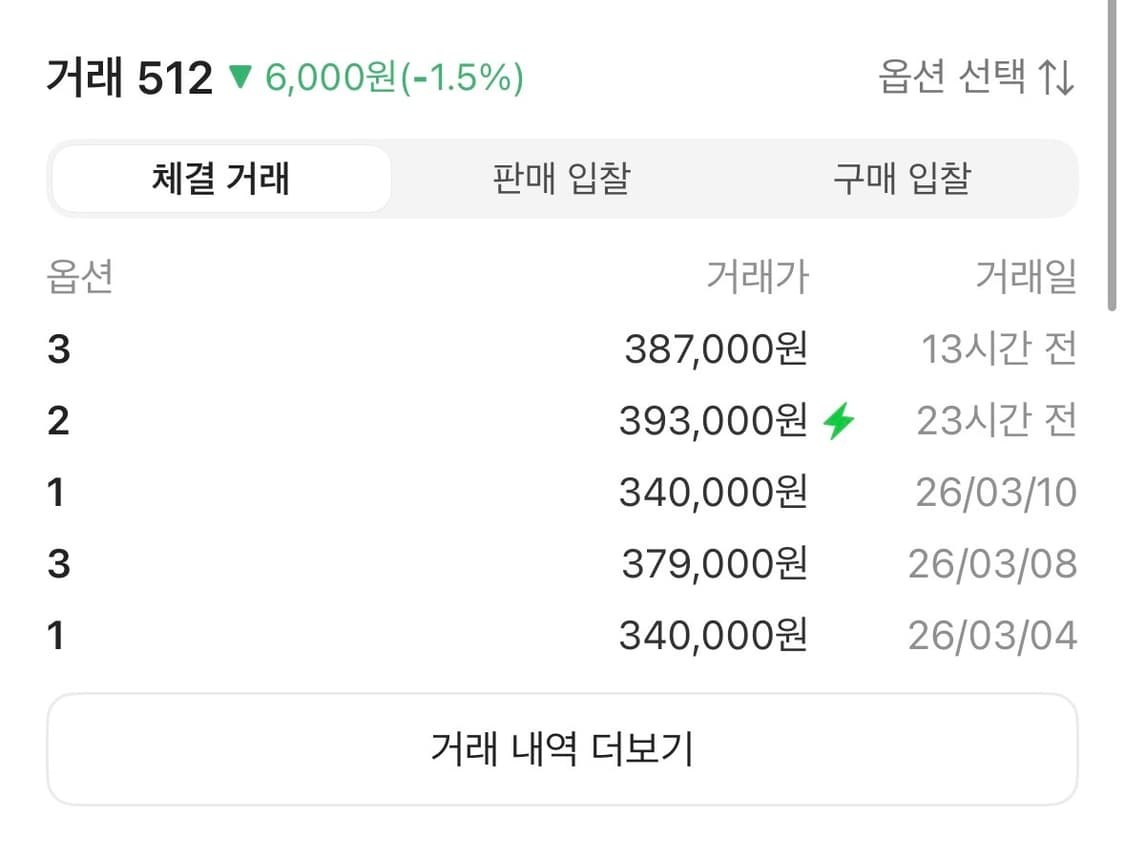Click the green price-drop triangle indicator

click(x=240, y=78)
